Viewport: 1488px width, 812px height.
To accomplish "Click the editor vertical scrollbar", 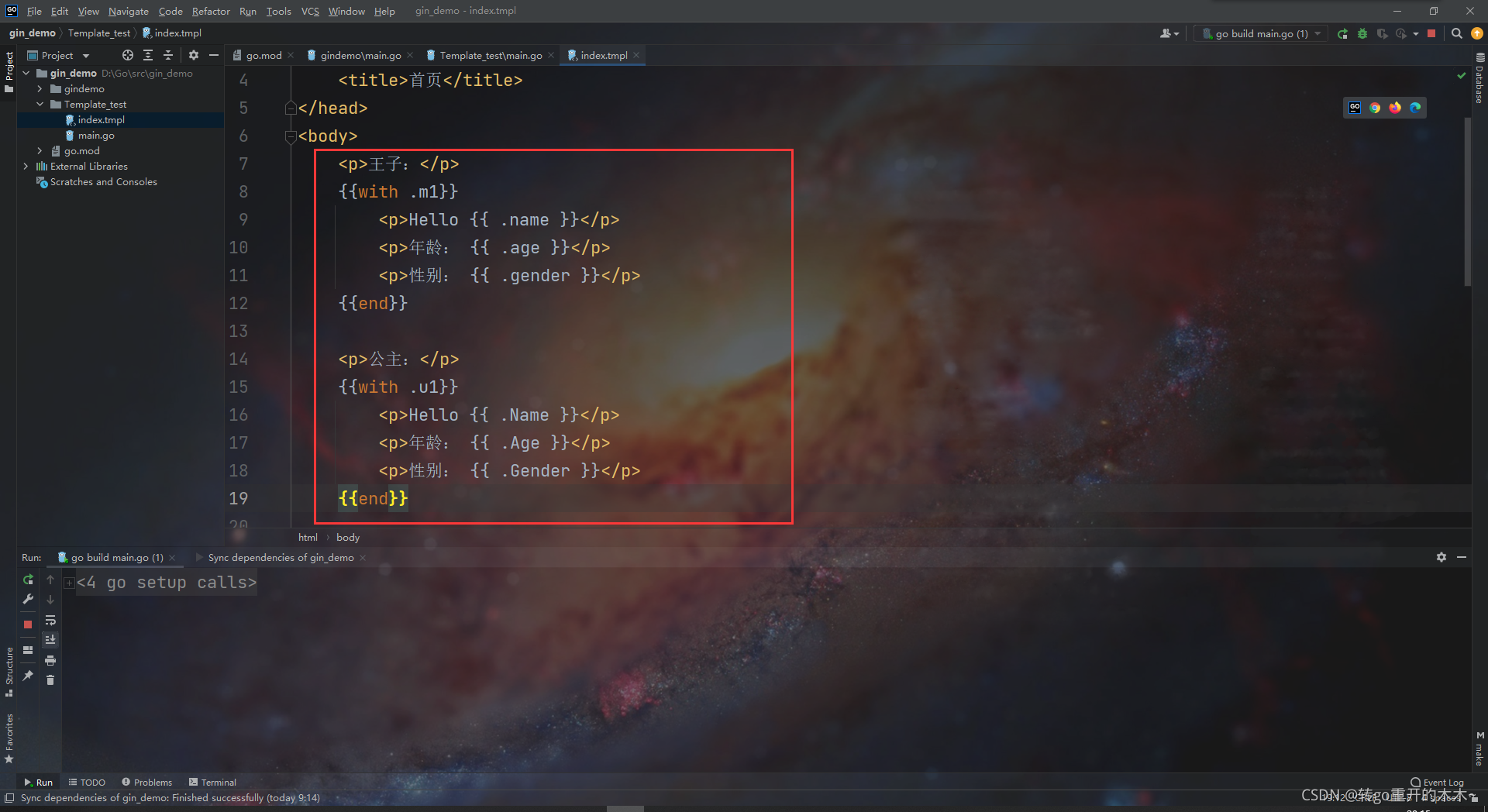I will [x=1467, y=201].
